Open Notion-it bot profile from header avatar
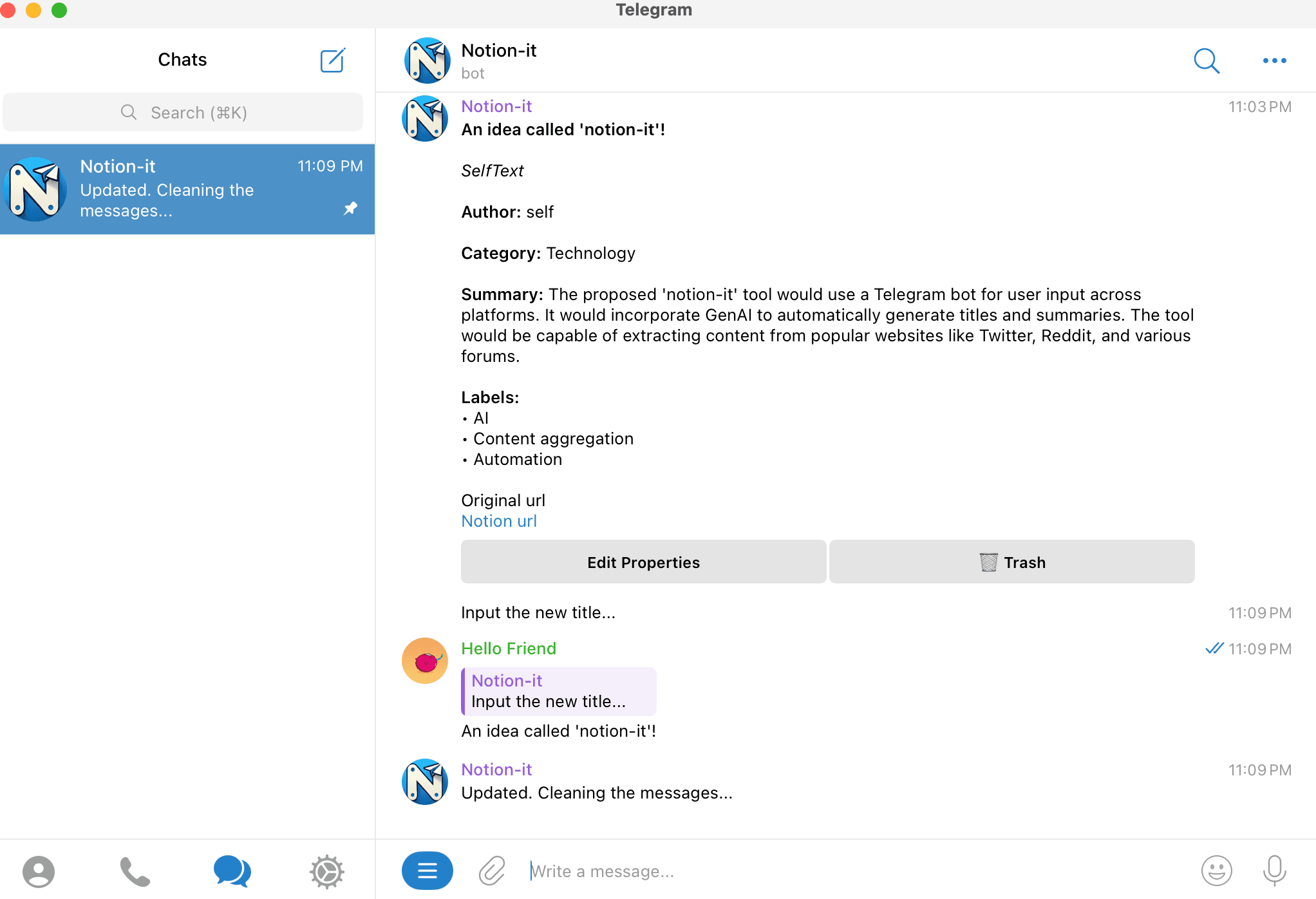 click(427, 61)
